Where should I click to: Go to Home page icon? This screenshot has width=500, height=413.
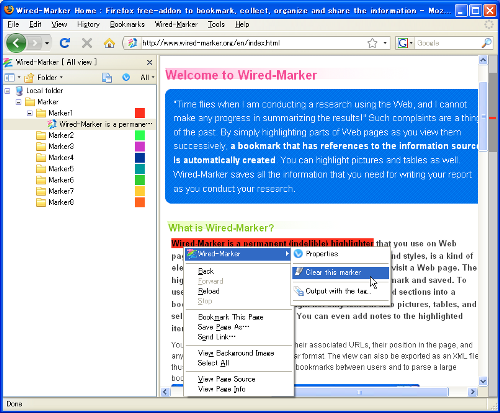point(109,43)
